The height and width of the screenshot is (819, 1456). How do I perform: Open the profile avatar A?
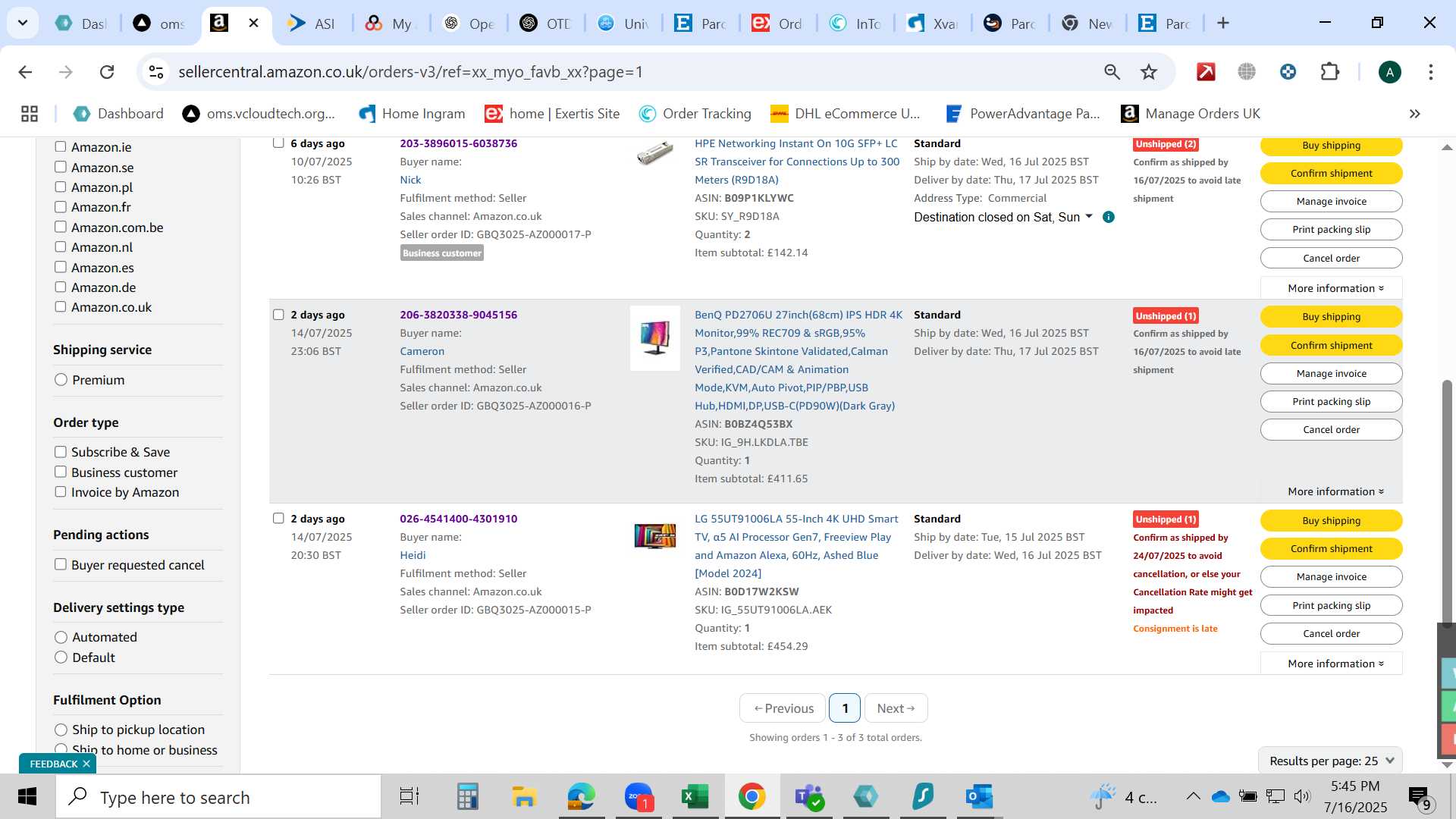click(x=1389, y=72)
